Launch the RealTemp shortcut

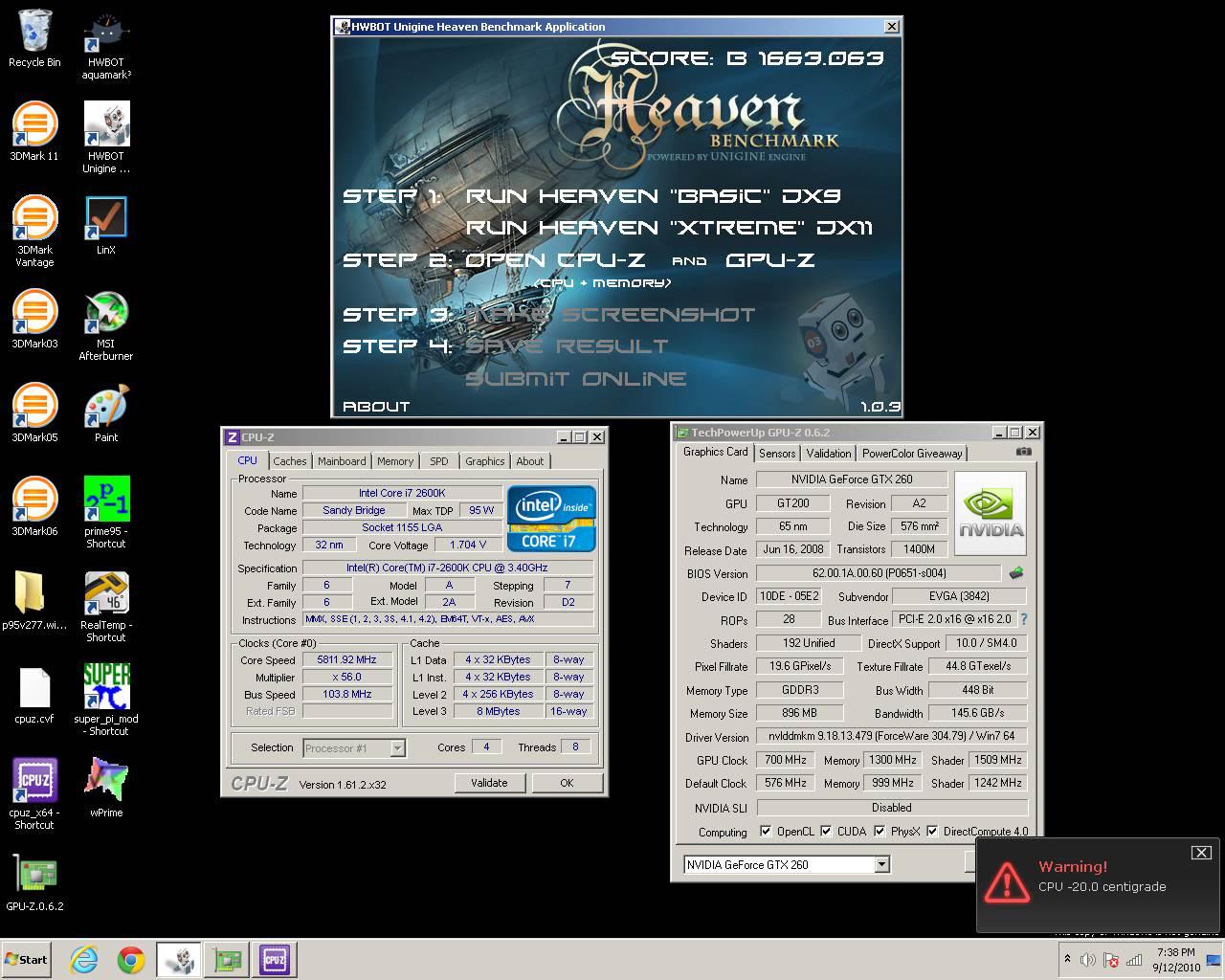[x=106, y=606]
